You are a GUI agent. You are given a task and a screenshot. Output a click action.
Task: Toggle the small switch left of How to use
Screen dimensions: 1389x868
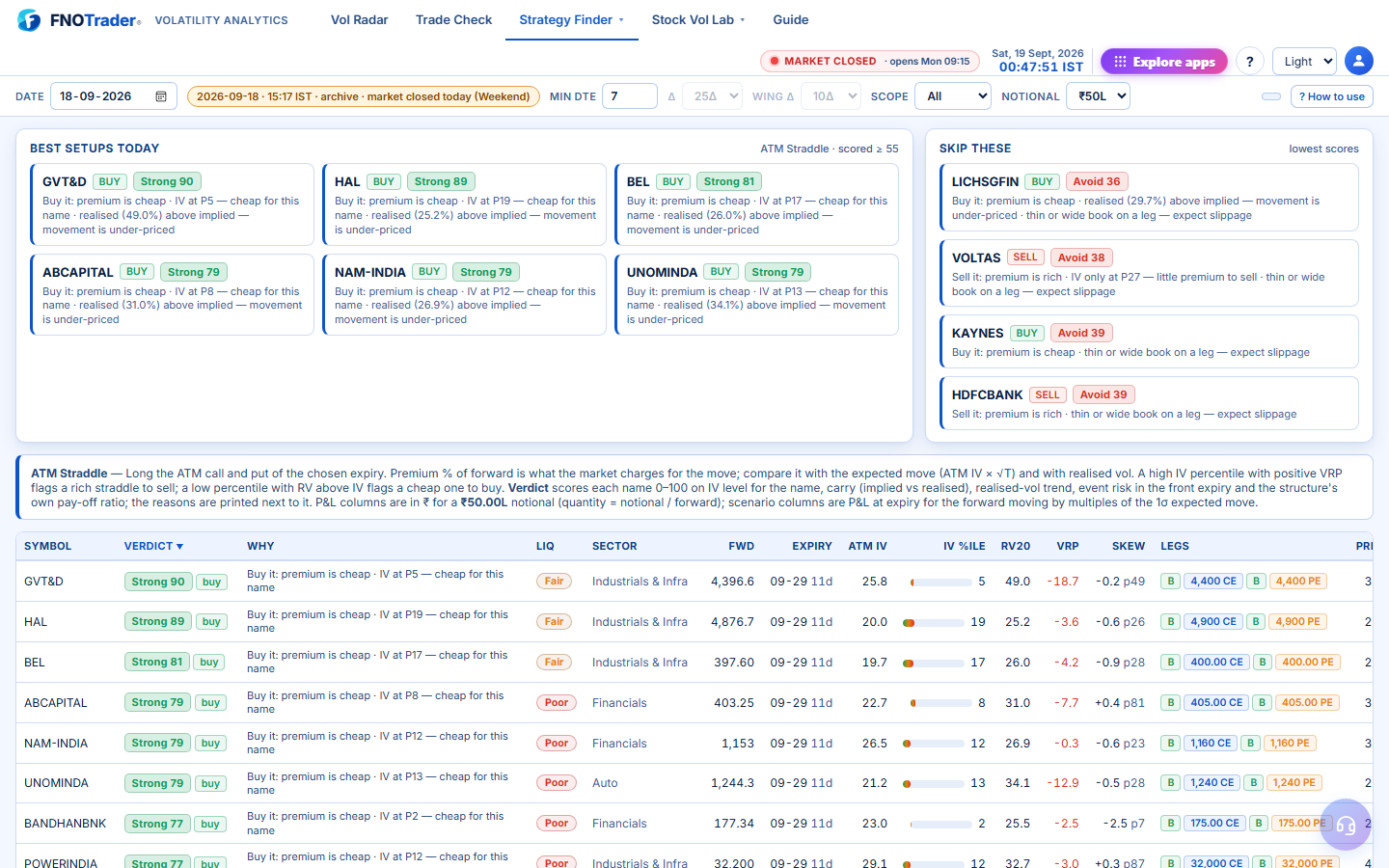pyautogui.click(x=1271, y=96)
